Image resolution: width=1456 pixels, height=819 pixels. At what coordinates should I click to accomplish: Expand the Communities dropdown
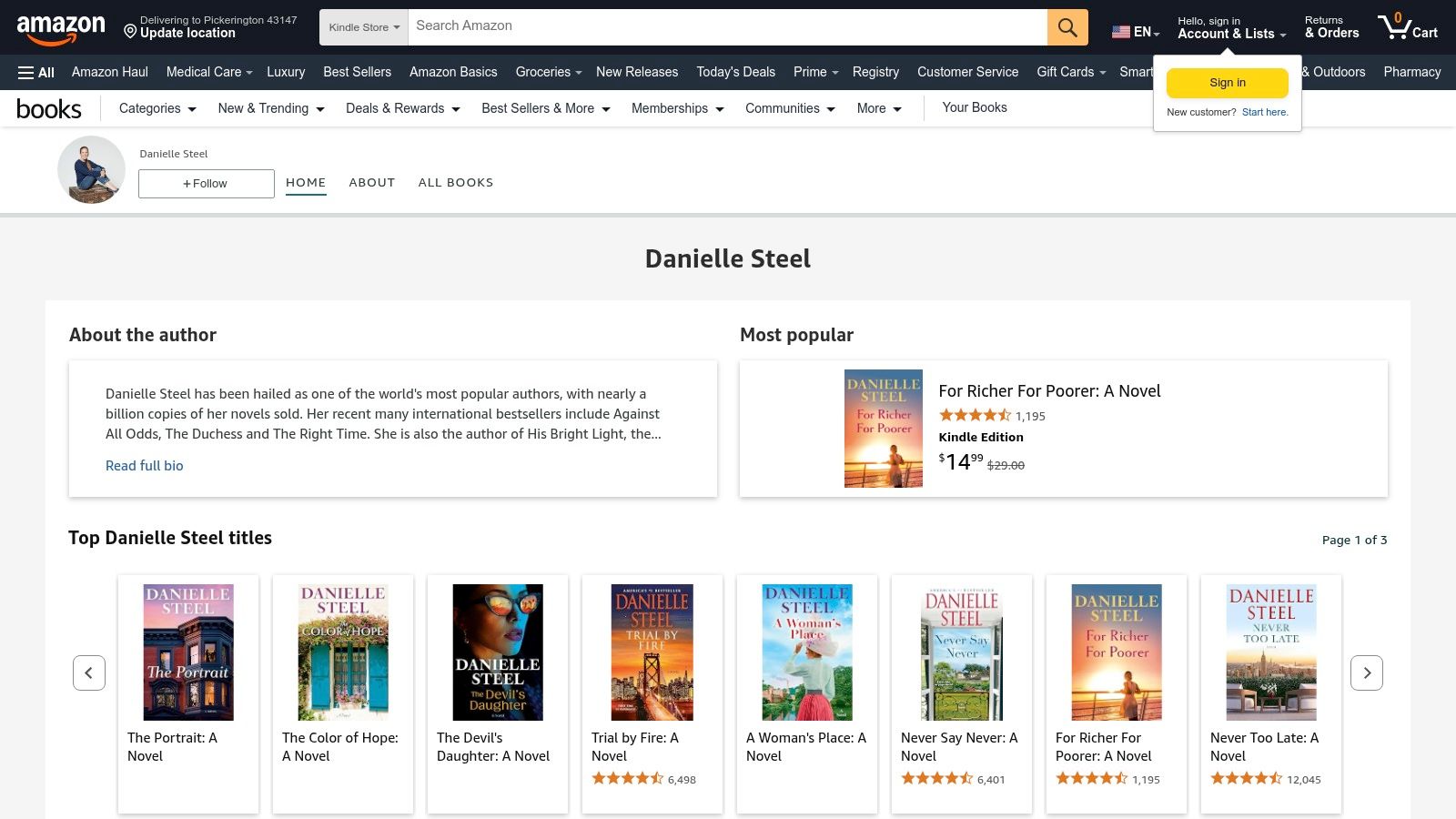[790, 108]
